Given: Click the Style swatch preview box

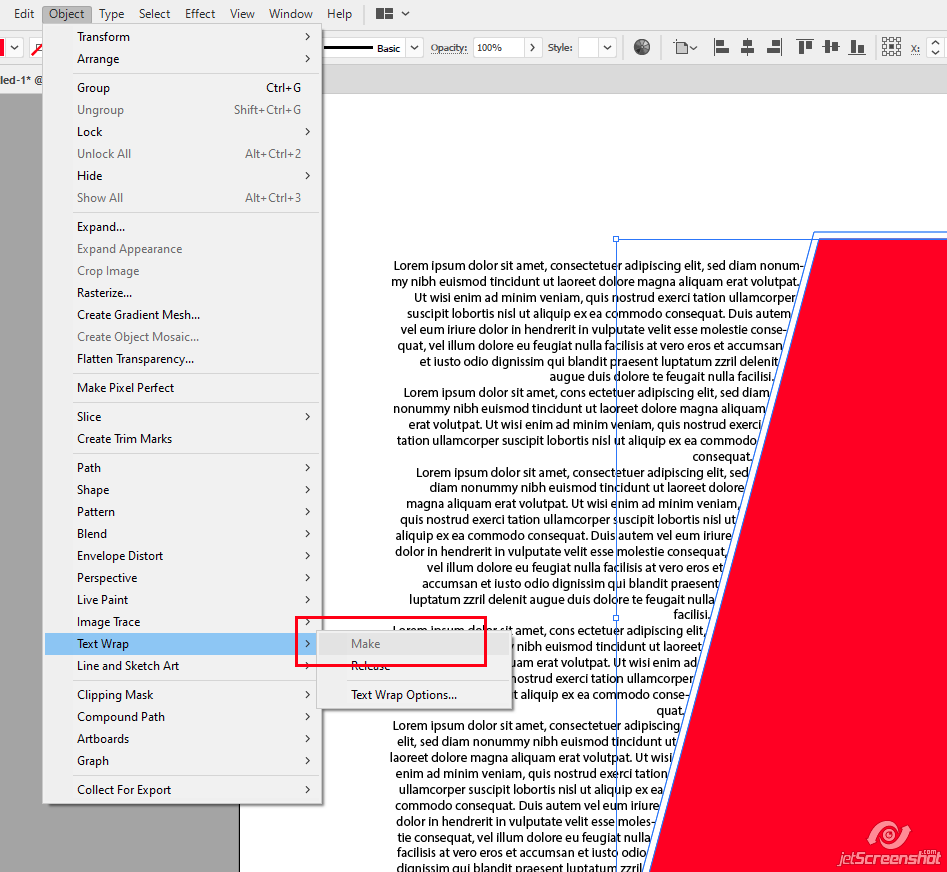Looking at the screenshot, I should pos(588,48).
